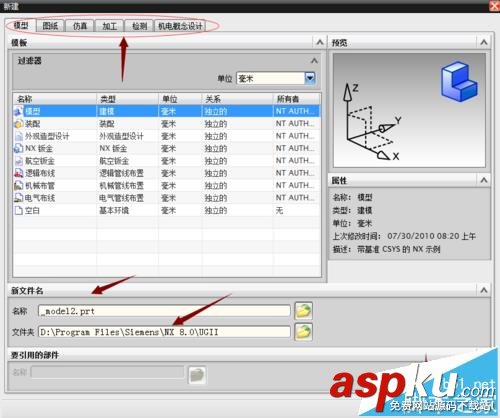The width and height of the screenshot is (500, 418).
Task: Sort by the 名称 column header
Action: click(55, 99)
